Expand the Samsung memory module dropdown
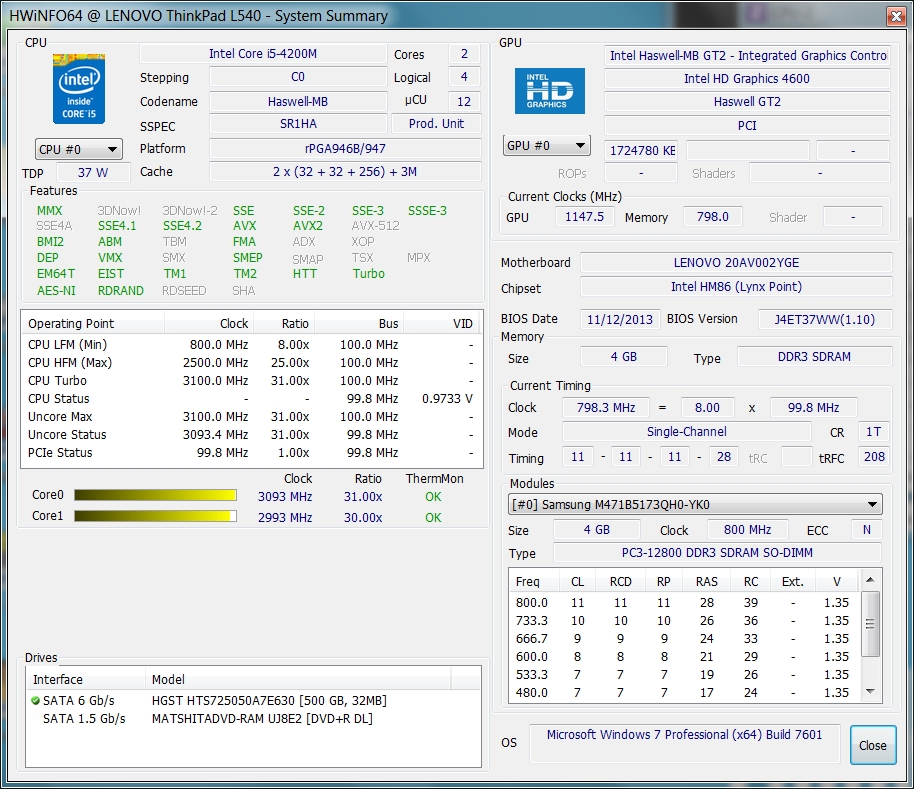The height and width of the screenshot is (789, 914). [x=872, y=505]
